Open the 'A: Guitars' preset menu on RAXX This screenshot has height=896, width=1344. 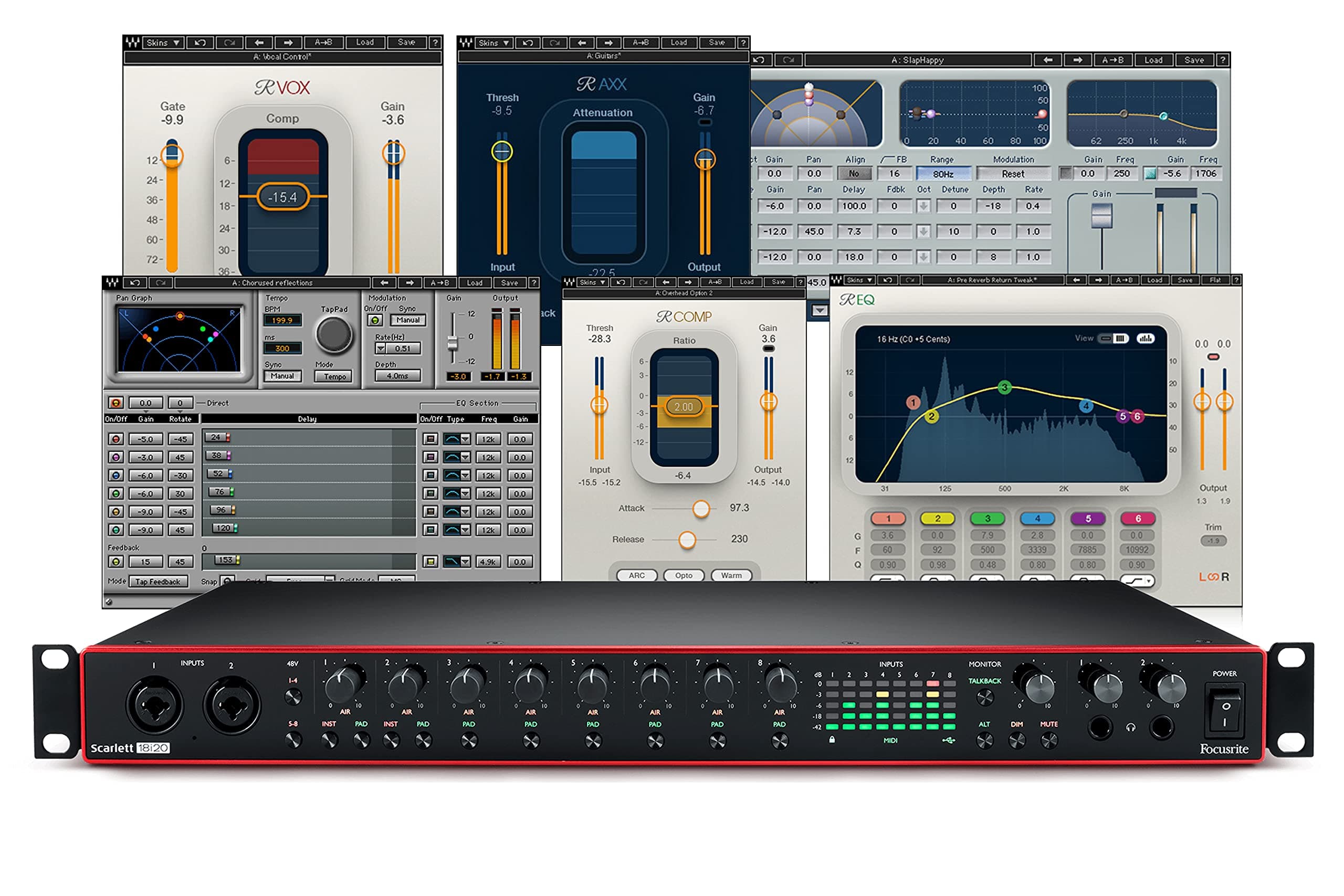603,56
